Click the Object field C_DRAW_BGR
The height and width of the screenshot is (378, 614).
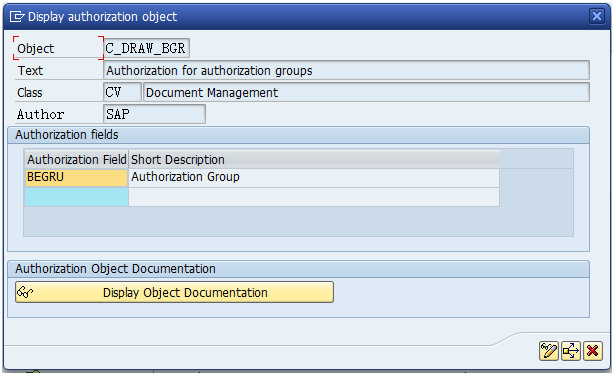tap(146, 48)
